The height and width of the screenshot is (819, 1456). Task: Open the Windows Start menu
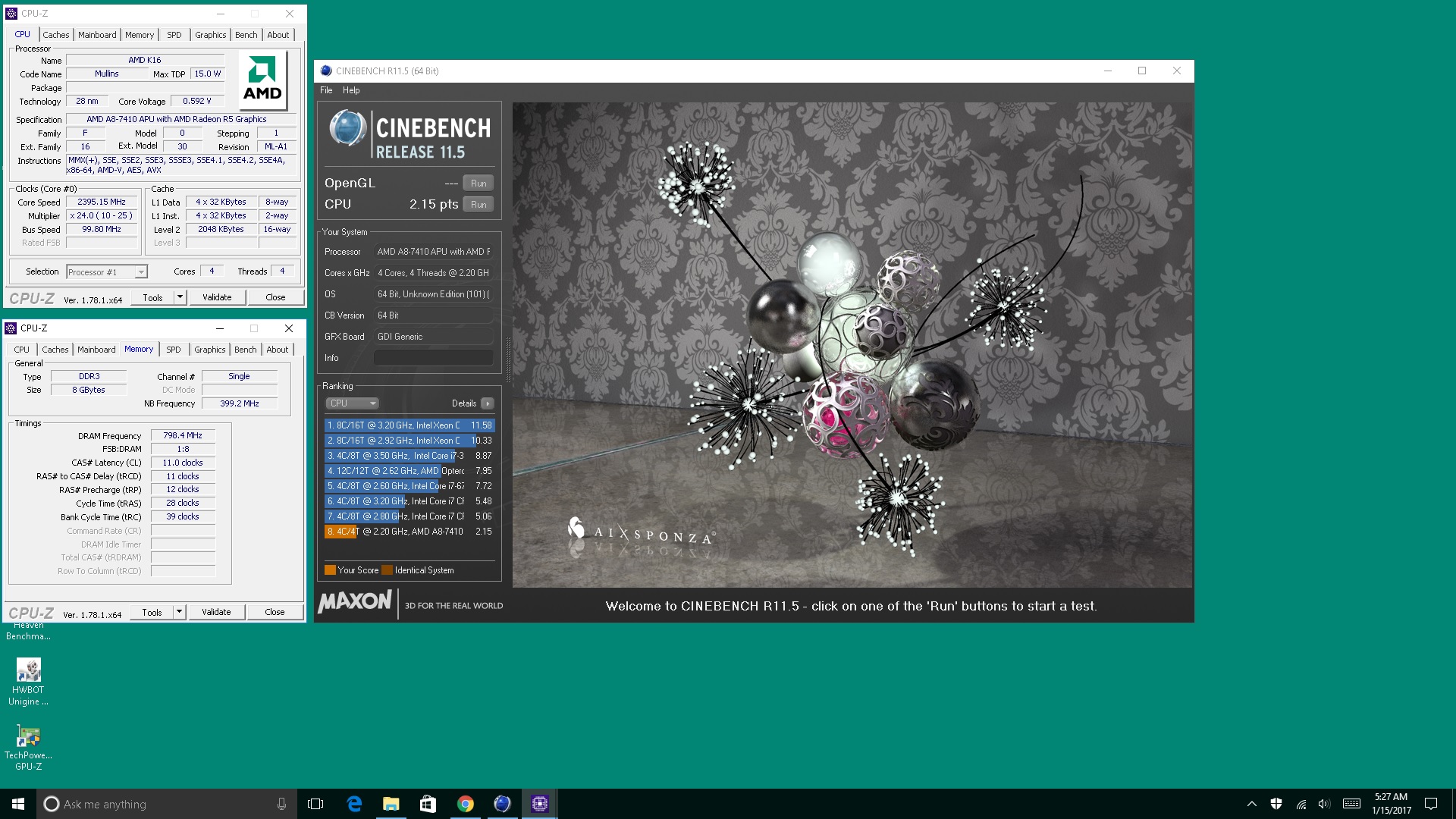tap(18, 804)
